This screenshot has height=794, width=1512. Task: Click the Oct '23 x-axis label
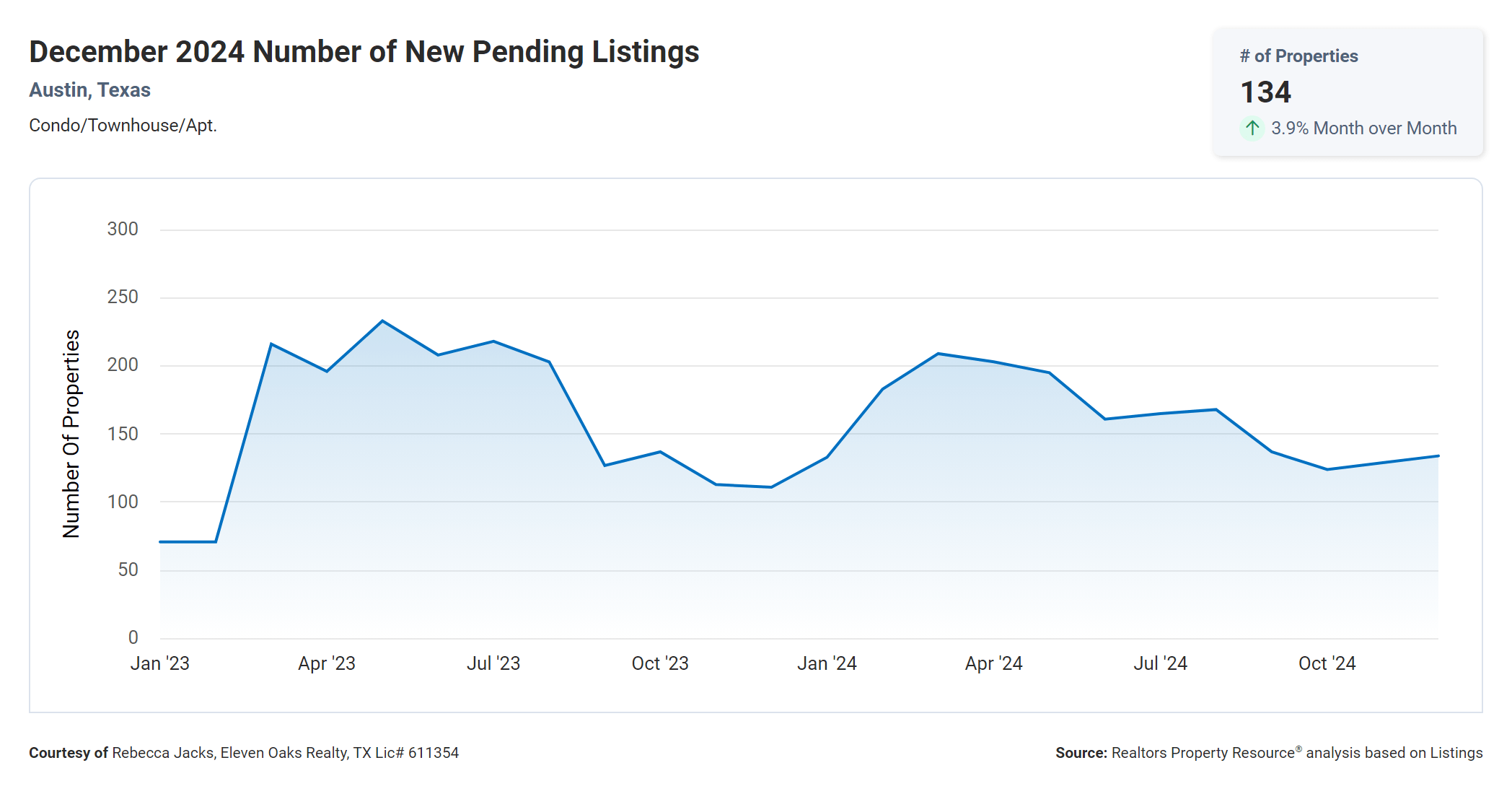660,663
